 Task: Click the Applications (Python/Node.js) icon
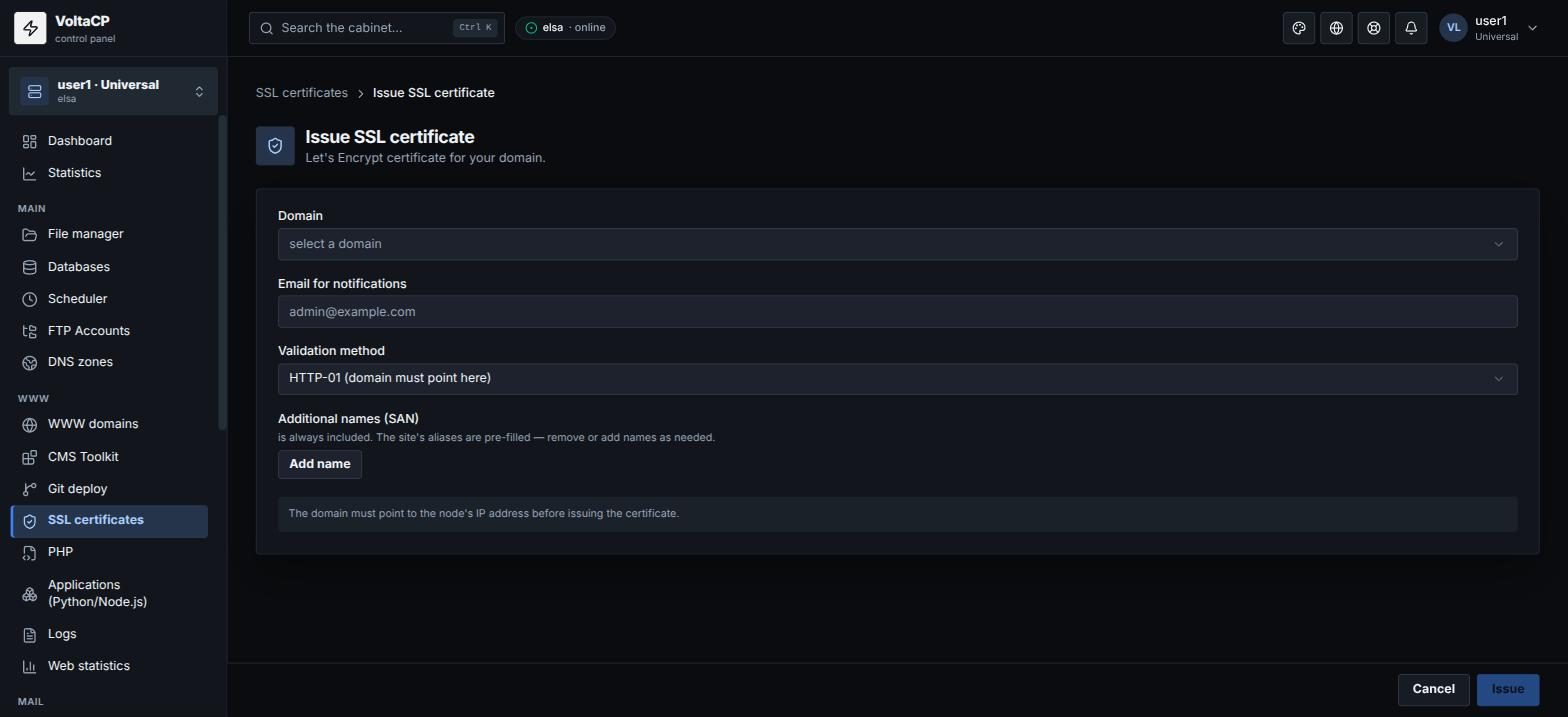[30, 594]
